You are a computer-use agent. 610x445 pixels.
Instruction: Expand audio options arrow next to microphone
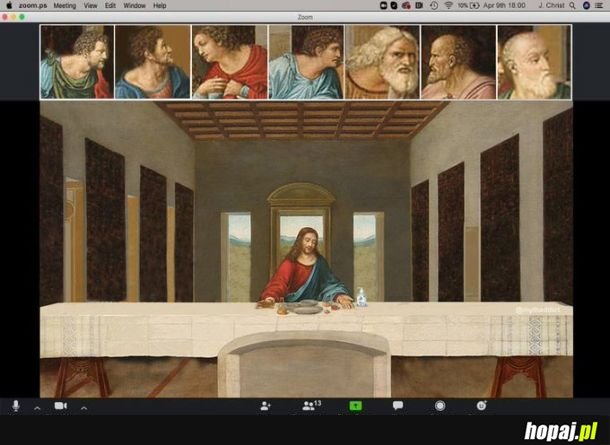tap(37, 408)
